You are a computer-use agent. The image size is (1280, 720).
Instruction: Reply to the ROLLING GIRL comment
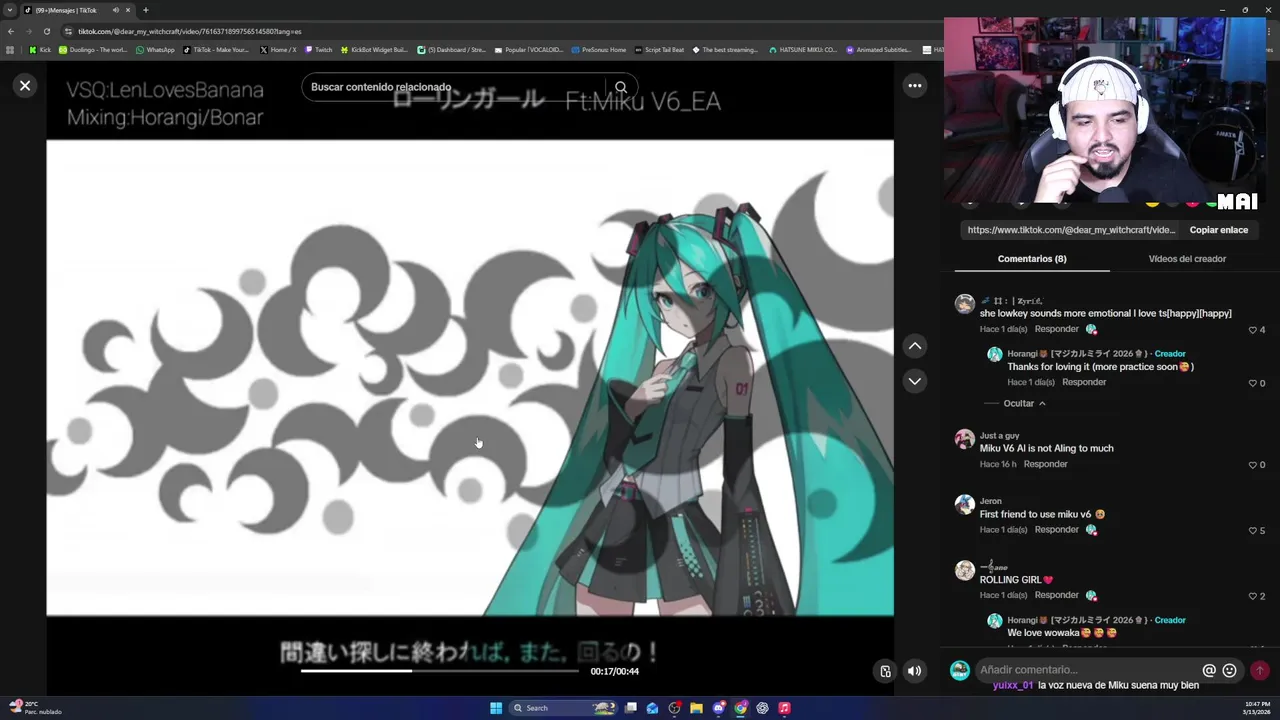click(x=1056, y=595)
